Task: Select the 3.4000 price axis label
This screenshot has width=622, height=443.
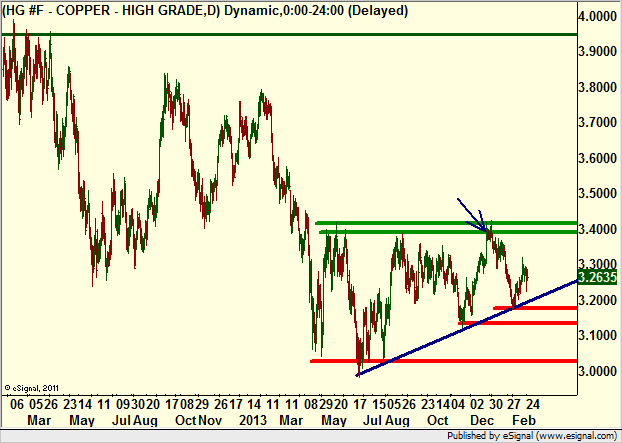Action: pos(597,229)
